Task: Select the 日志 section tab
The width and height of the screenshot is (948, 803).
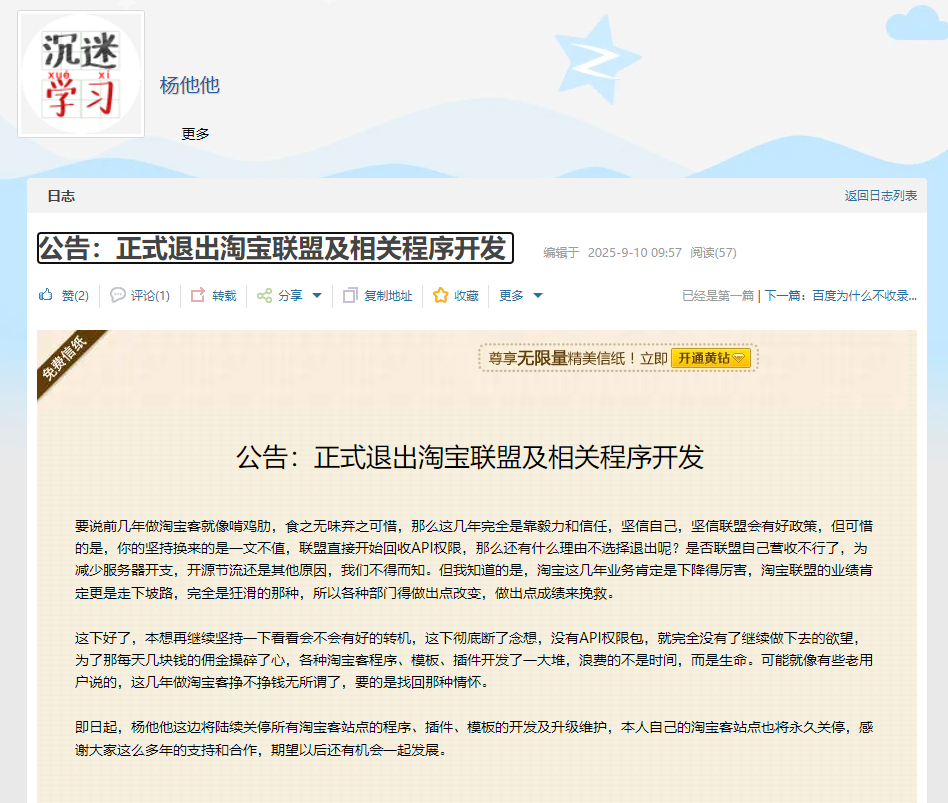Action: 61,196
